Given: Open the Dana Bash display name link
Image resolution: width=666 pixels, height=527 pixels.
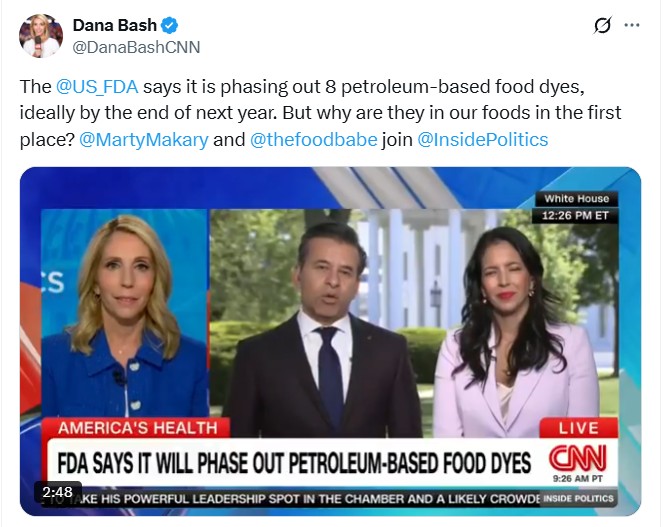Looking at the screenshot, I should tap(115, 25).
